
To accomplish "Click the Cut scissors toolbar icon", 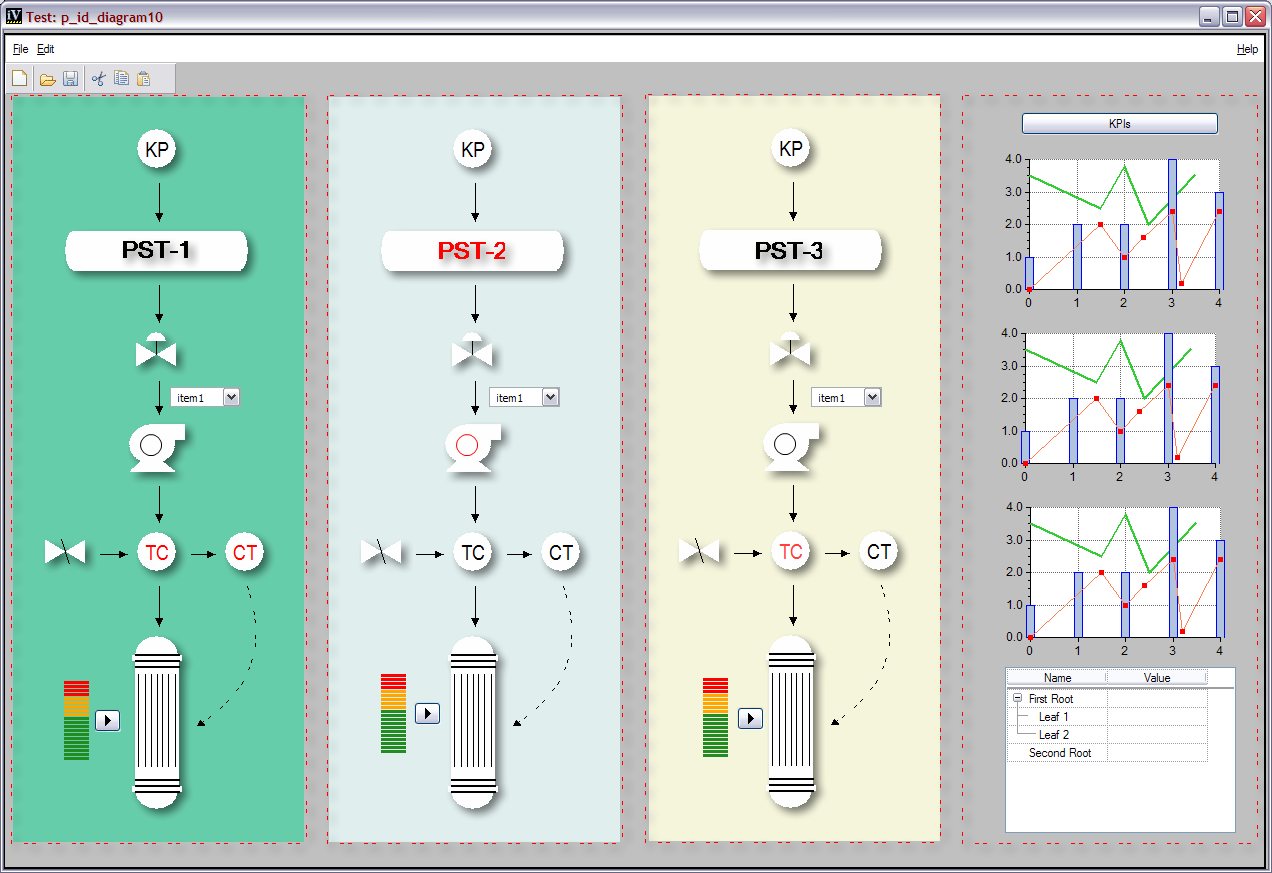I will (98, 78).
